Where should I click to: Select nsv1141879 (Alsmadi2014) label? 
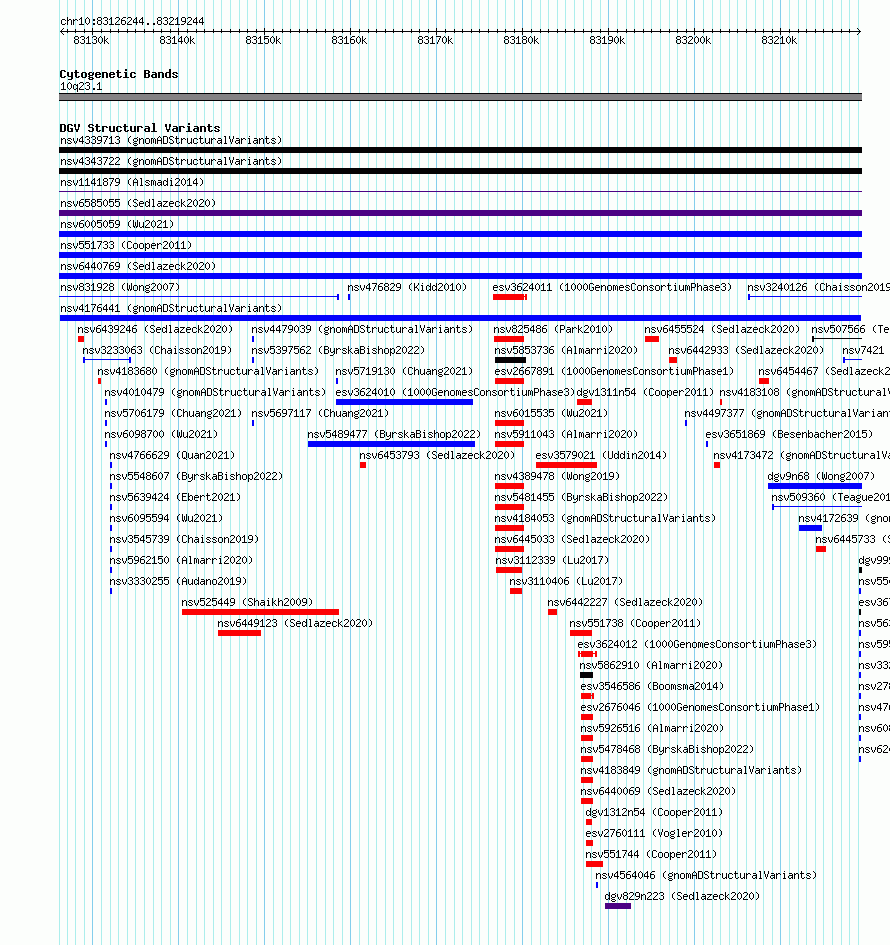pyautogui.click(x=132, y=182)
